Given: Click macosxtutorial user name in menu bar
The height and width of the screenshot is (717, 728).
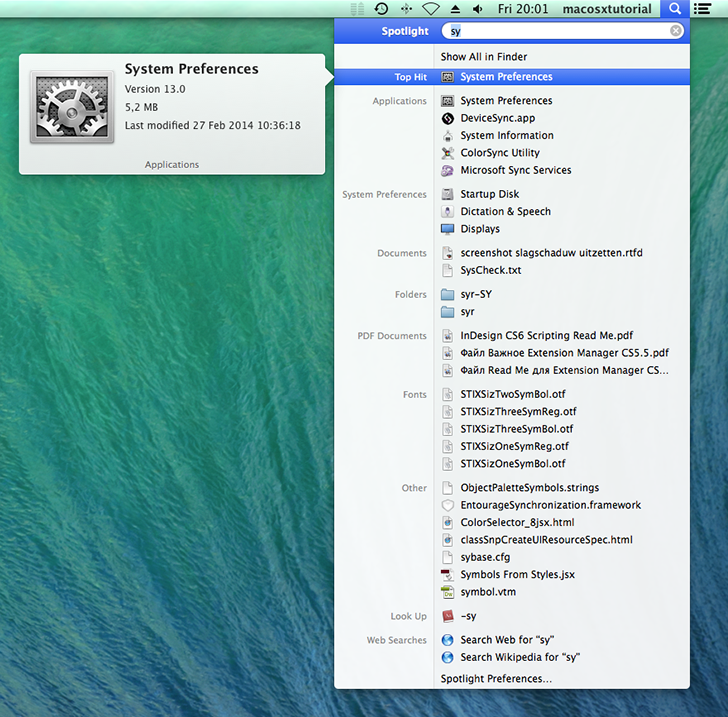Looking at the screenshot, I should click(x=607, y=9).
